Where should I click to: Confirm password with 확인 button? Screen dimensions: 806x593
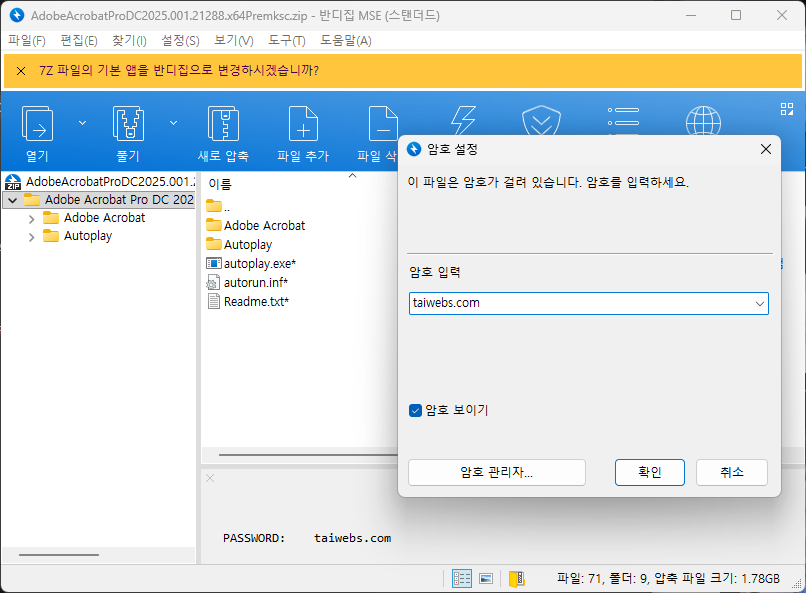[x=650, y=472]
